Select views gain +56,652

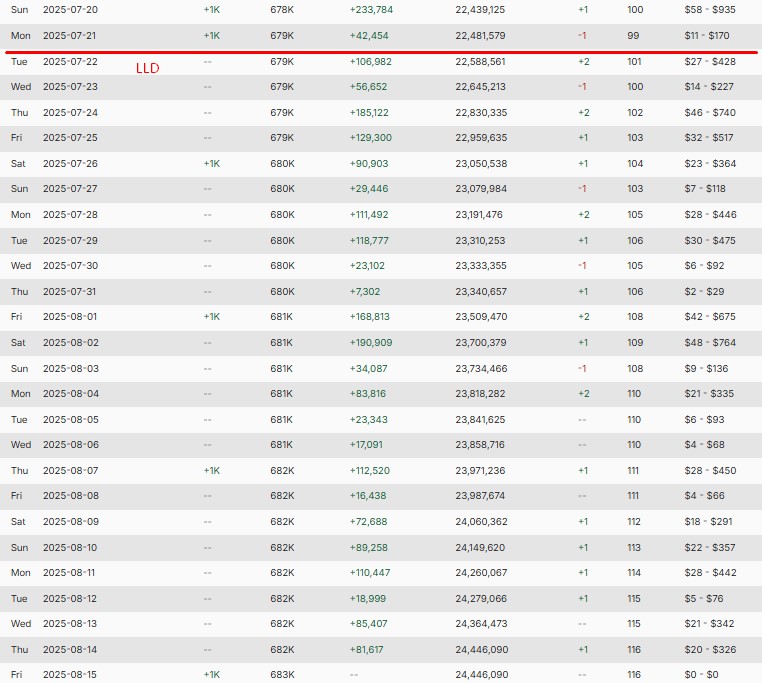368,87
